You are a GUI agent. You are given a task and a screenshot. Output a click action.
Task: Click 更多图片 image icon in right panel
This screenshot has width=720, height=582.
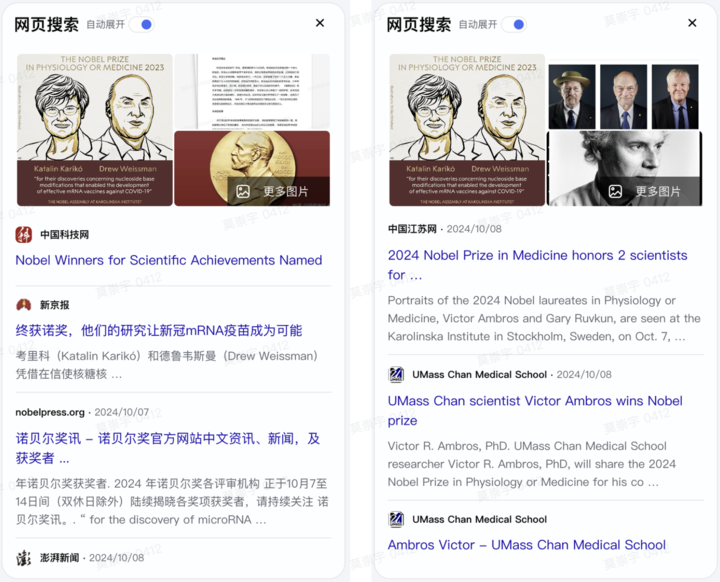615,192
